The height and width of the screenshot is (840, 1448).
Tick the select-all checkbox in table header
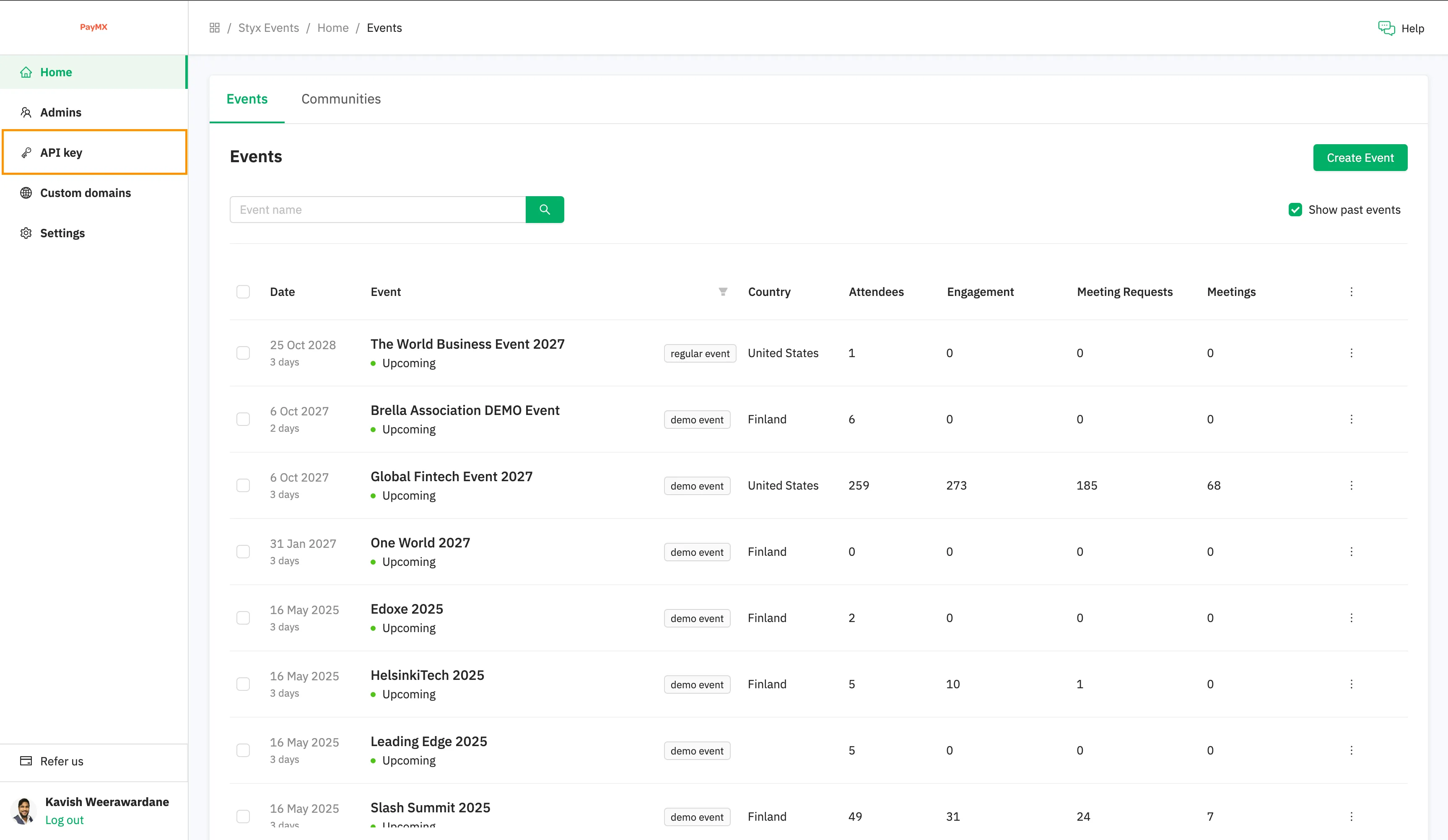243,292
